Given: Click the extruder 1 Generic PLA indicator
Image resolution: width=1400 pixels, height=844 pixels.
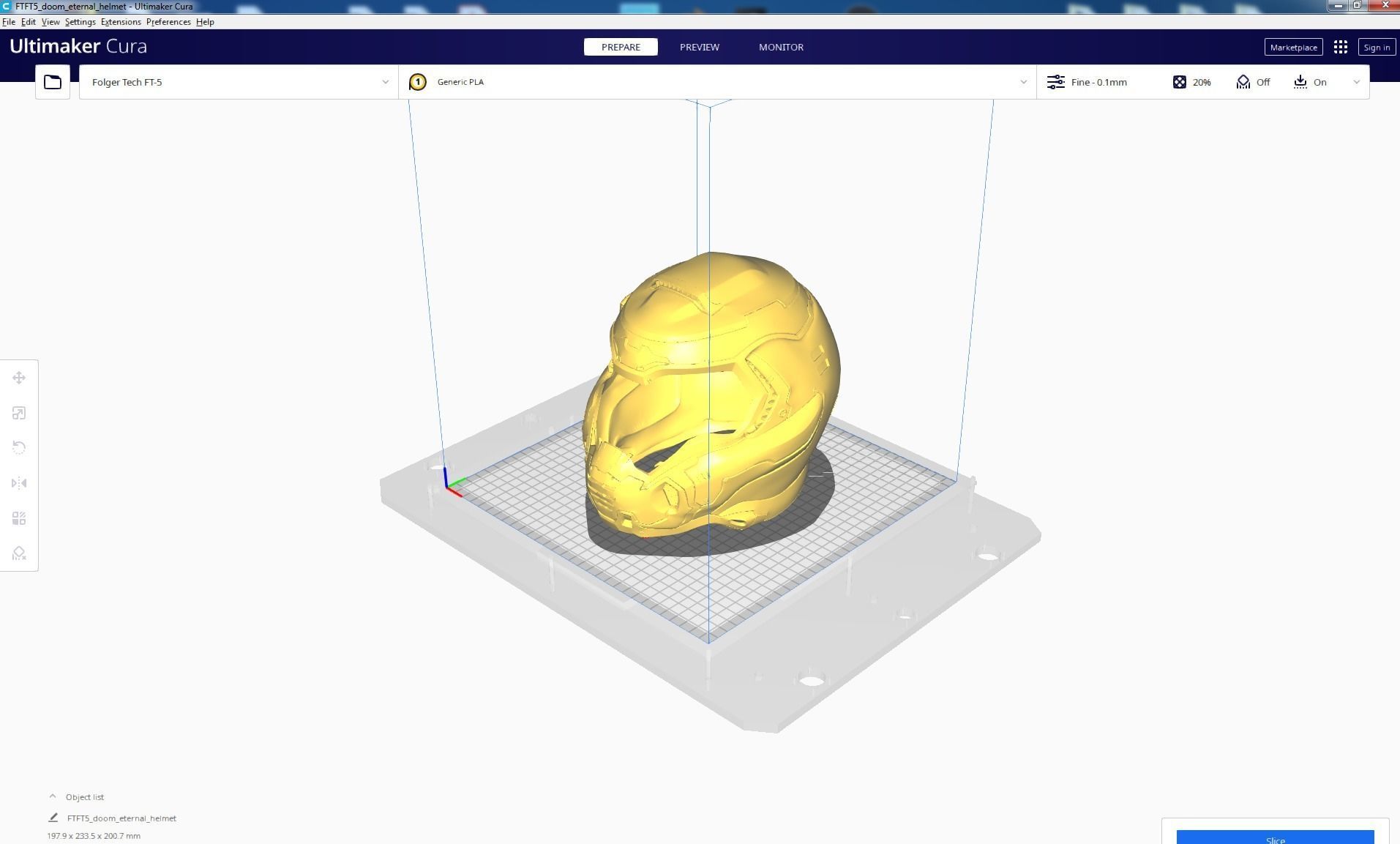Looking at the screenshot, I should point(417,82).
